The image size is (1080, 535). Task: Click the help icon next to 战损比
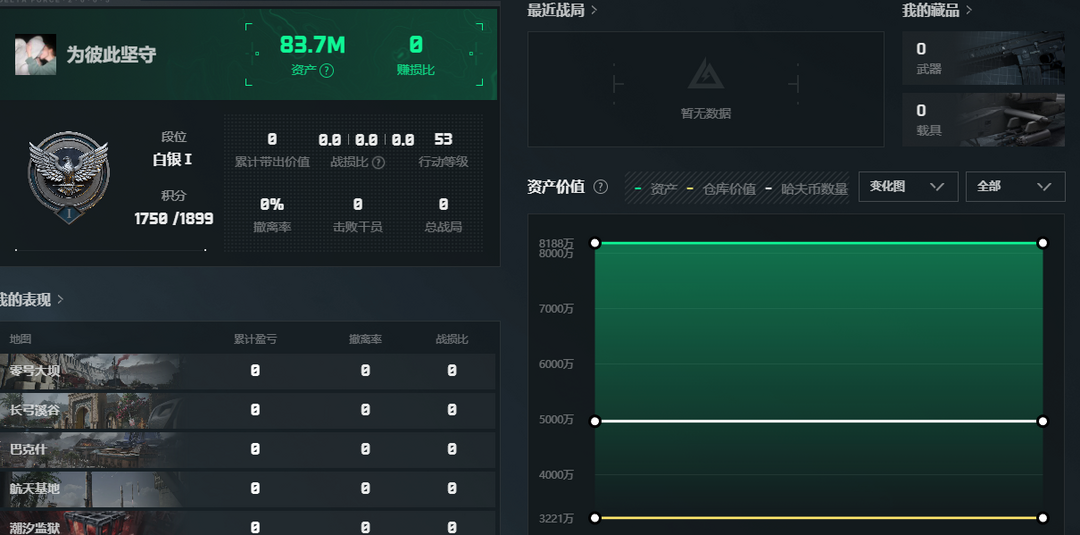(378, 162)
